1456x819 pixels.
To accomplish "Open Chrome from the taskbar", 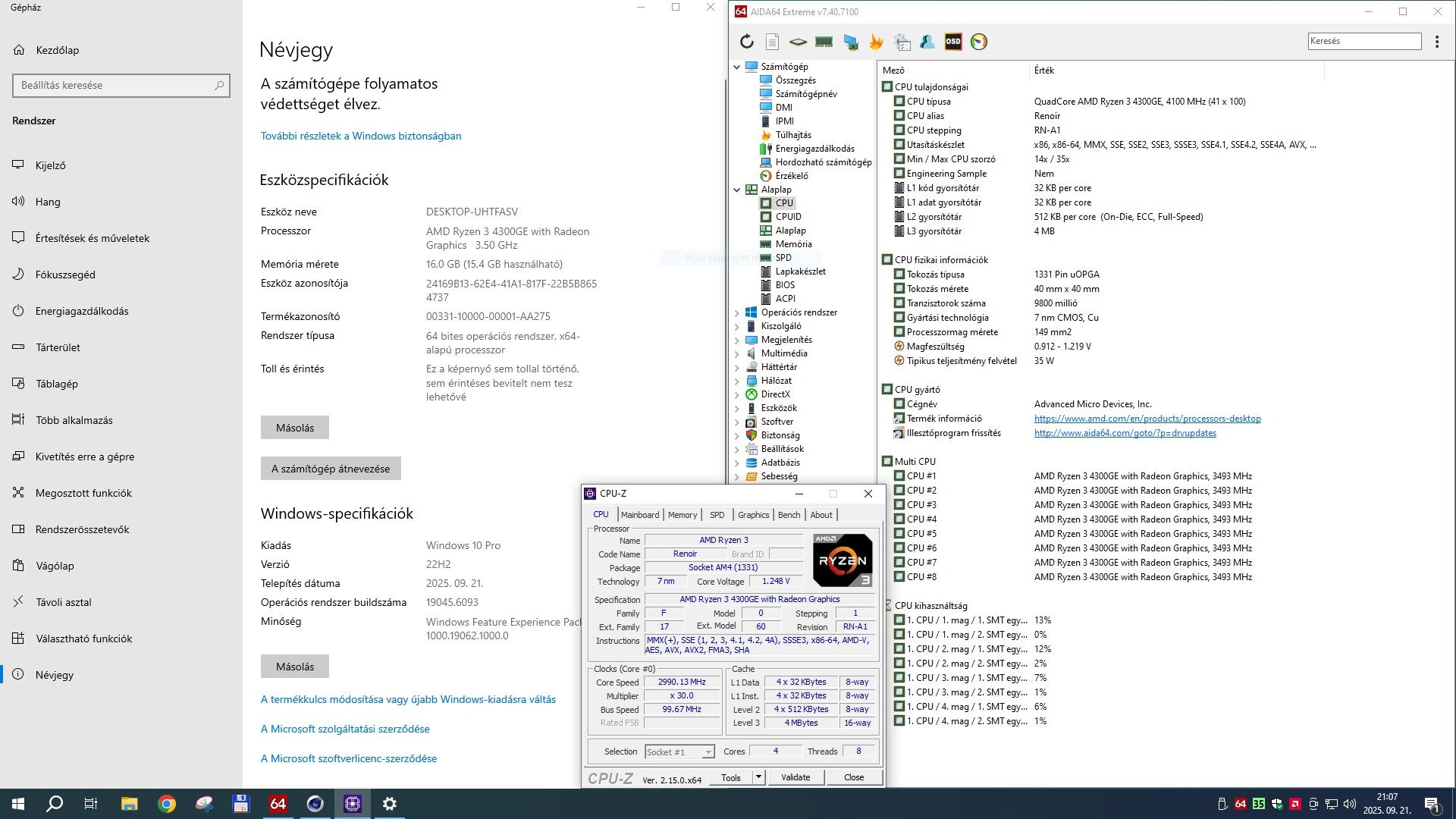I will point(167,804).
